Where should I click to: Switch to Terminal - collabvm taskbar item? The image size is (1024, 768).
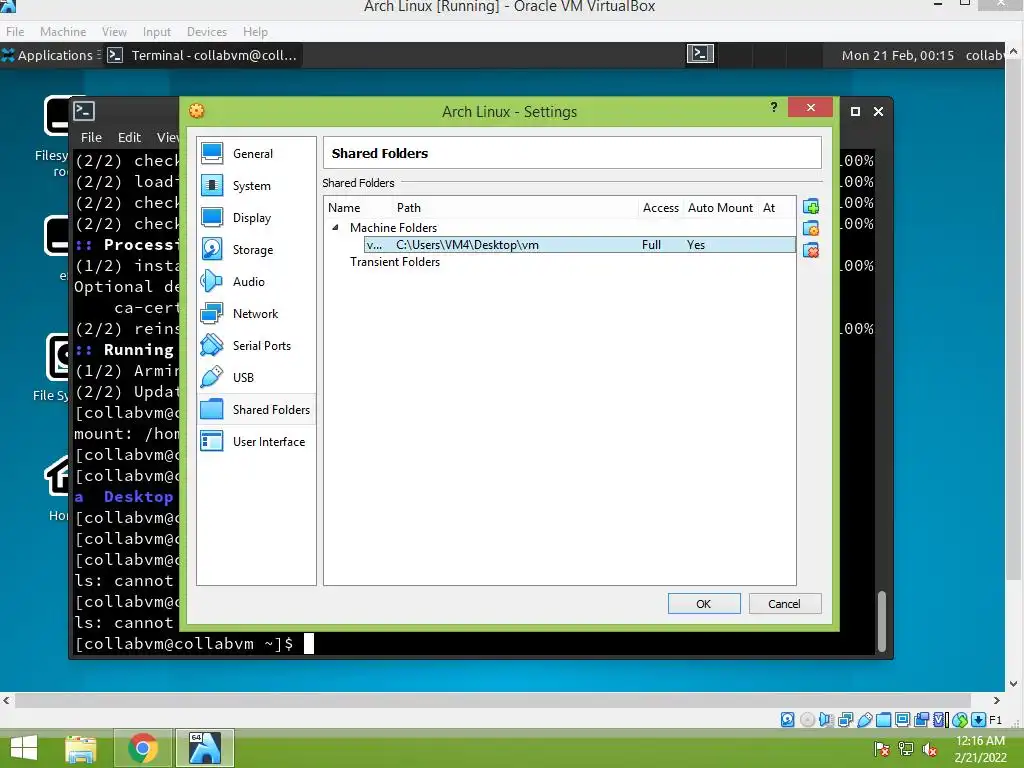[203, 55]
